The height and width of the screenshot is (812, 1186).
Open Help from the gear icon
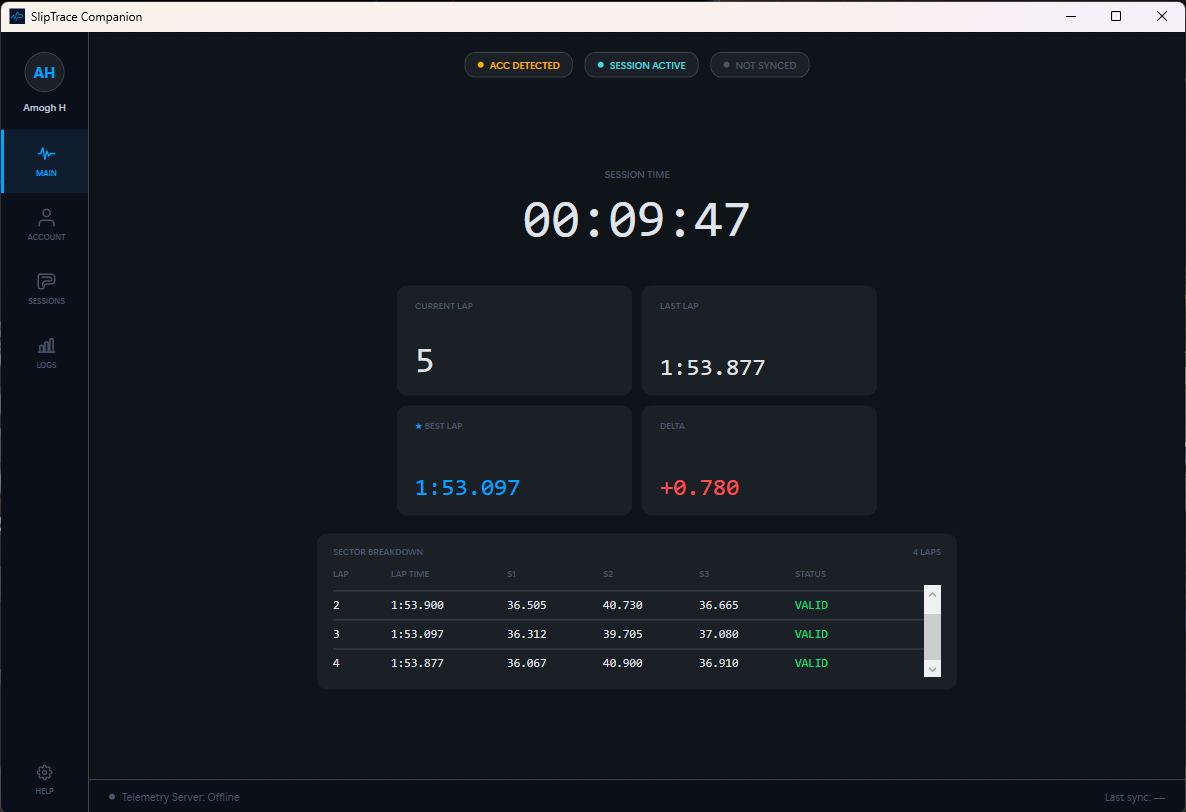pyautogui.click(x=45, y=779)
